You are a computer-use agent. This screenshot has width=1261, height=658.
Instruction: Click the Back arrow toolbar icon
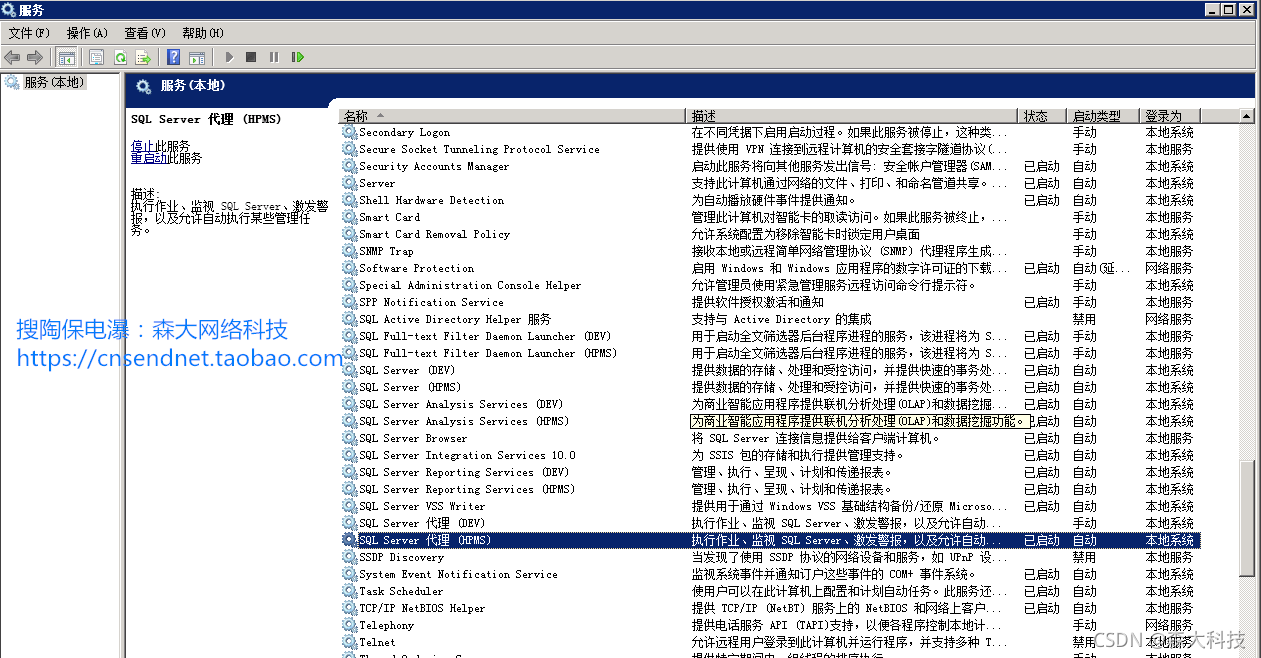tap(12, 58)
